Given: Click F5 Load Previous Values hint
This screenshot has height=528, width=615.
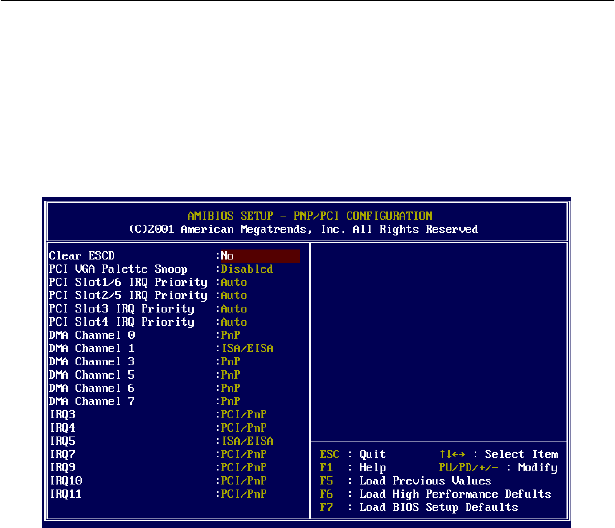Looking at the screenshot, I should click(405, 481).
